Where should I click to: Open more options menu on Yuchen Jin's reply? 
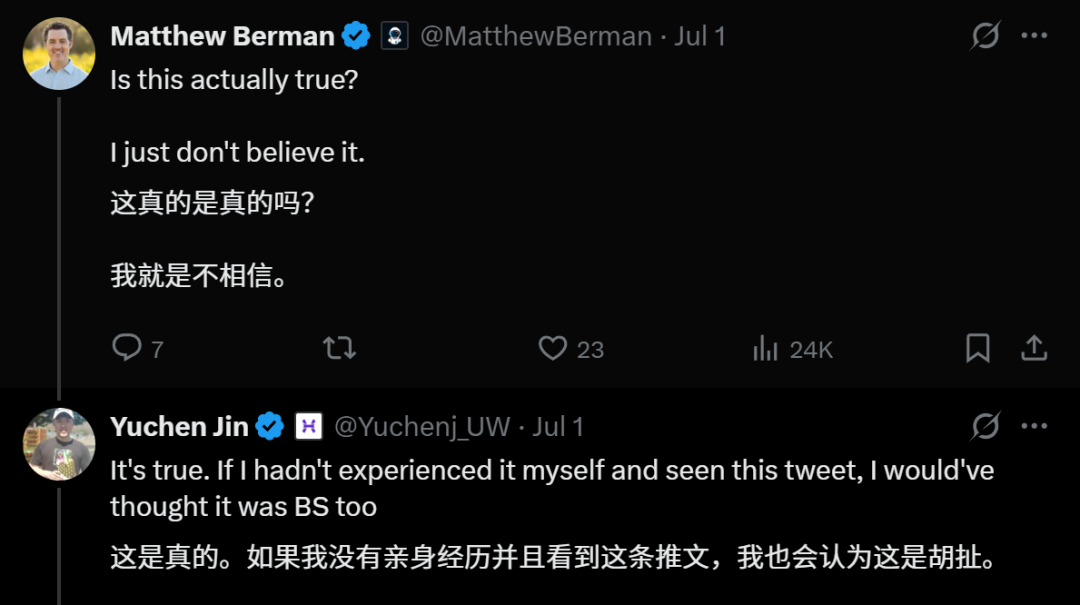coord(1035,426)
